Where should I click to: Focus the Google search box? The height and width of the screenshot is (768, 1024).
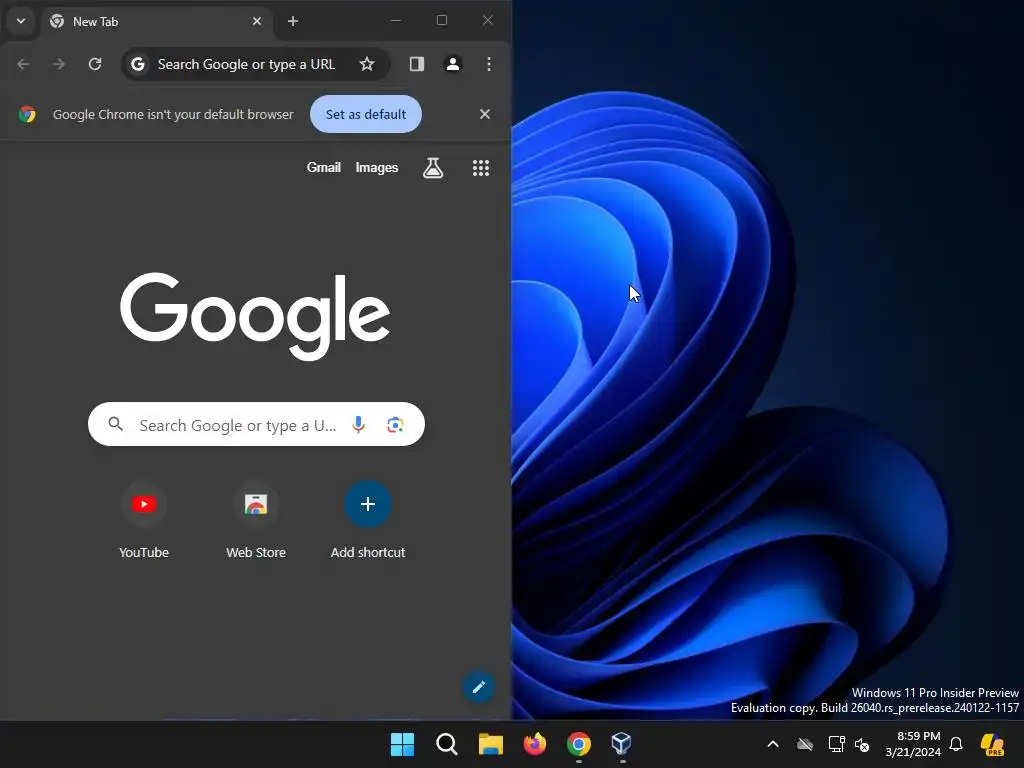tap(256, 424)
